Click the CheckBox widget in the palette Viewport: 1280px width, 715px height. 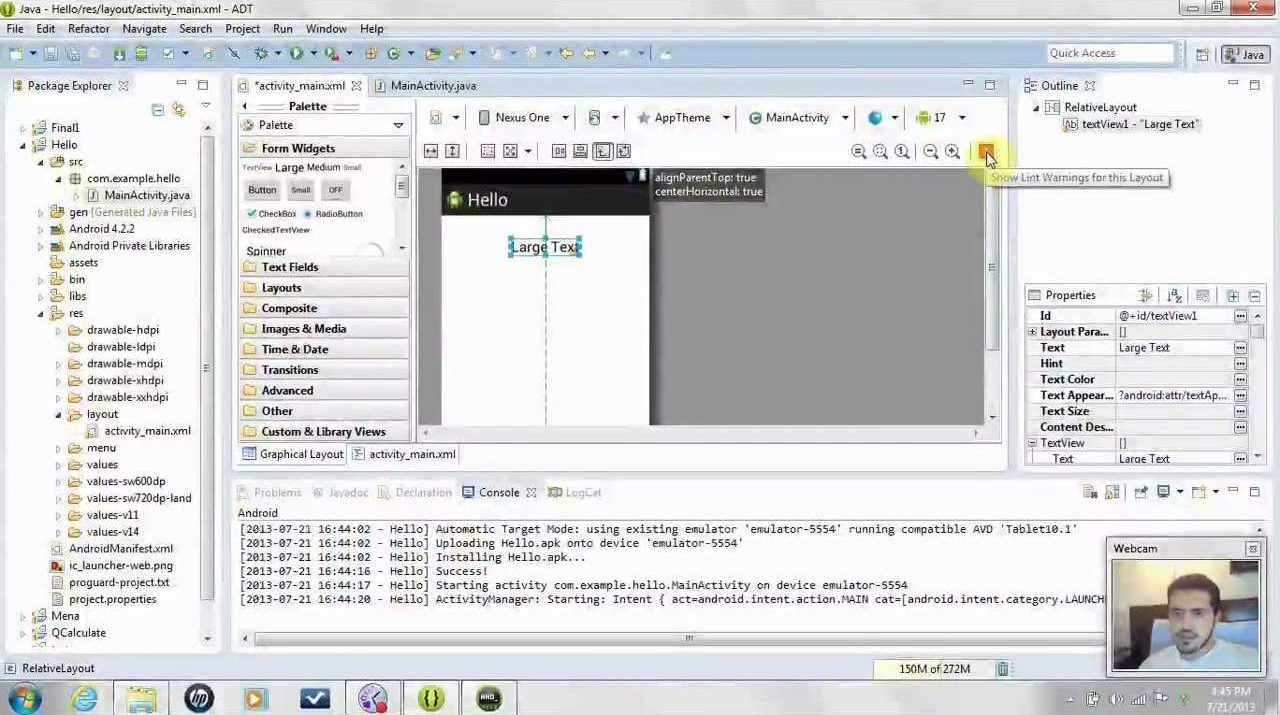pyautogui.click(x=271, y=213)
